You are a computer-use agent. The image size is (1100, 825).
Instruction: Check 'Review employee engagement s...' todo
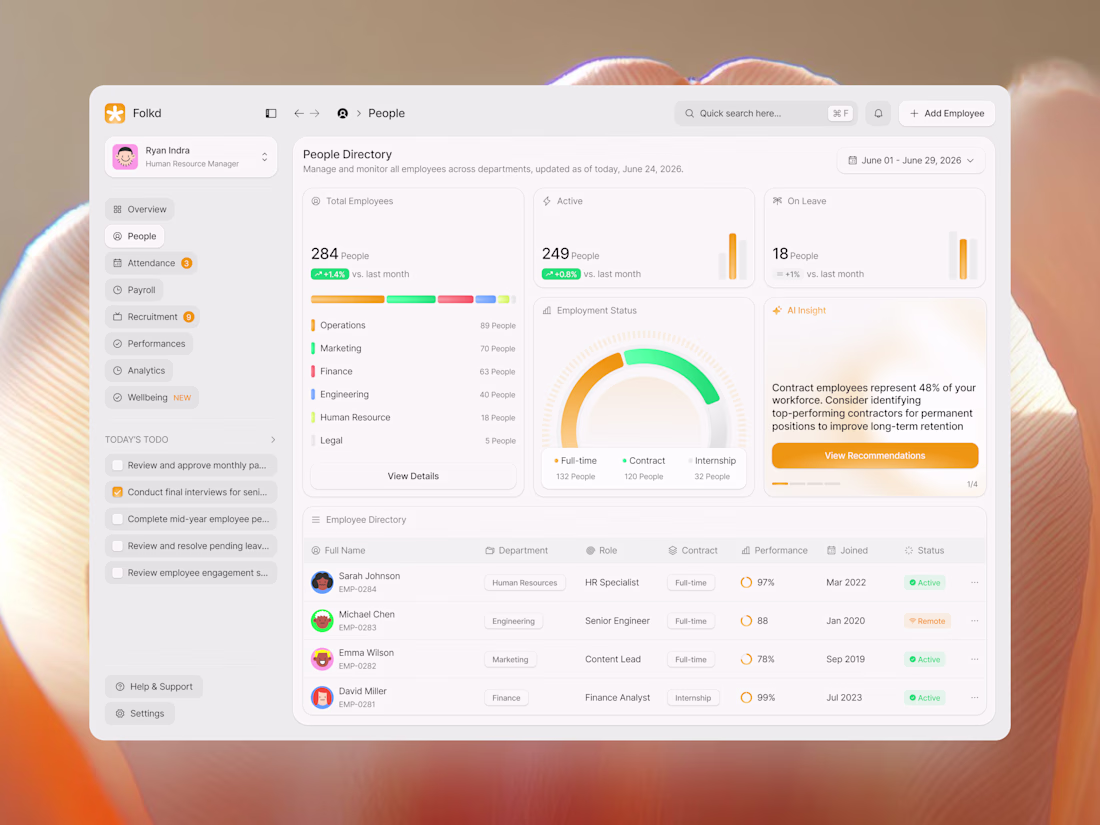118,572
